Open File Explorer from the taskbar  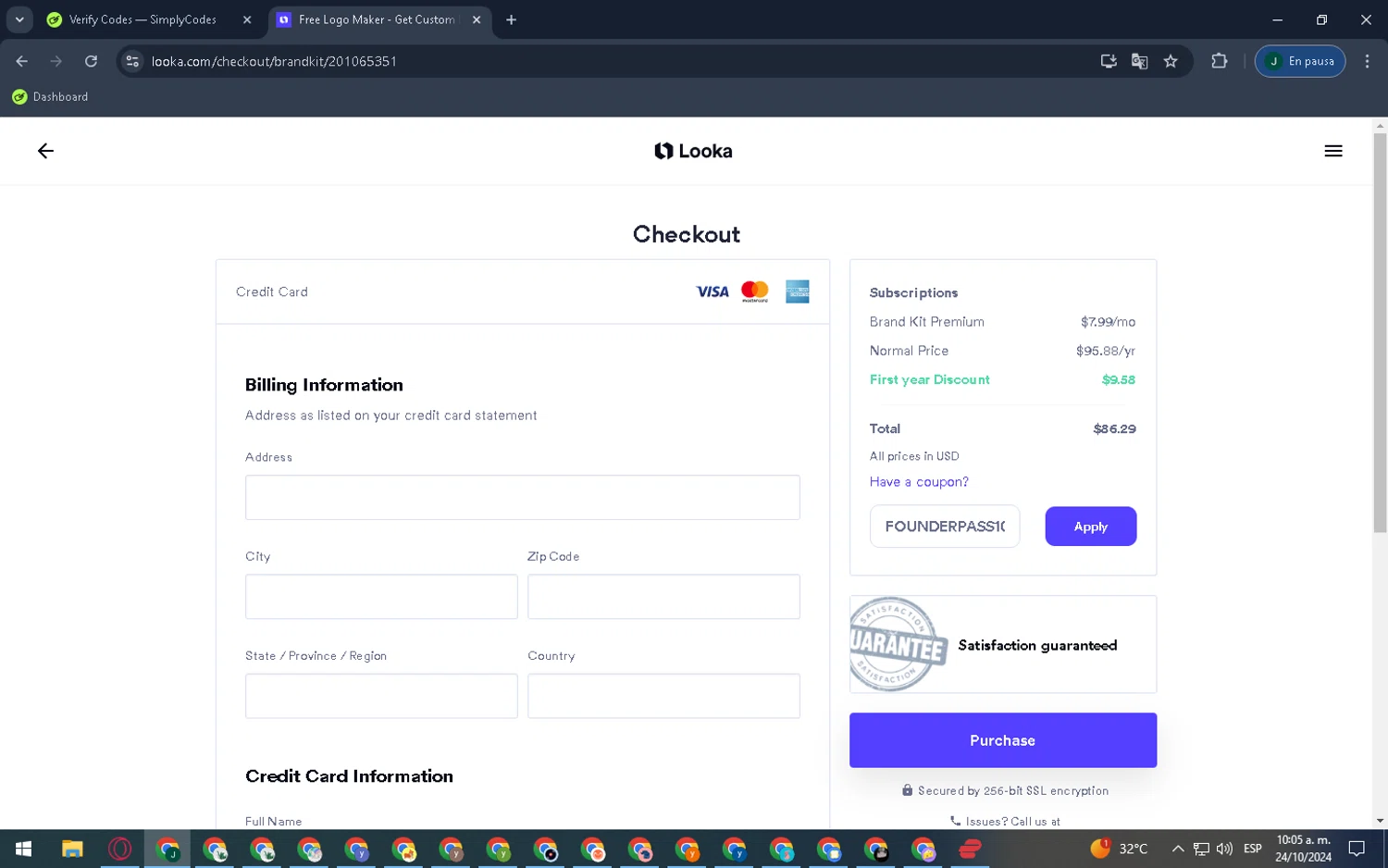[72, 849]
